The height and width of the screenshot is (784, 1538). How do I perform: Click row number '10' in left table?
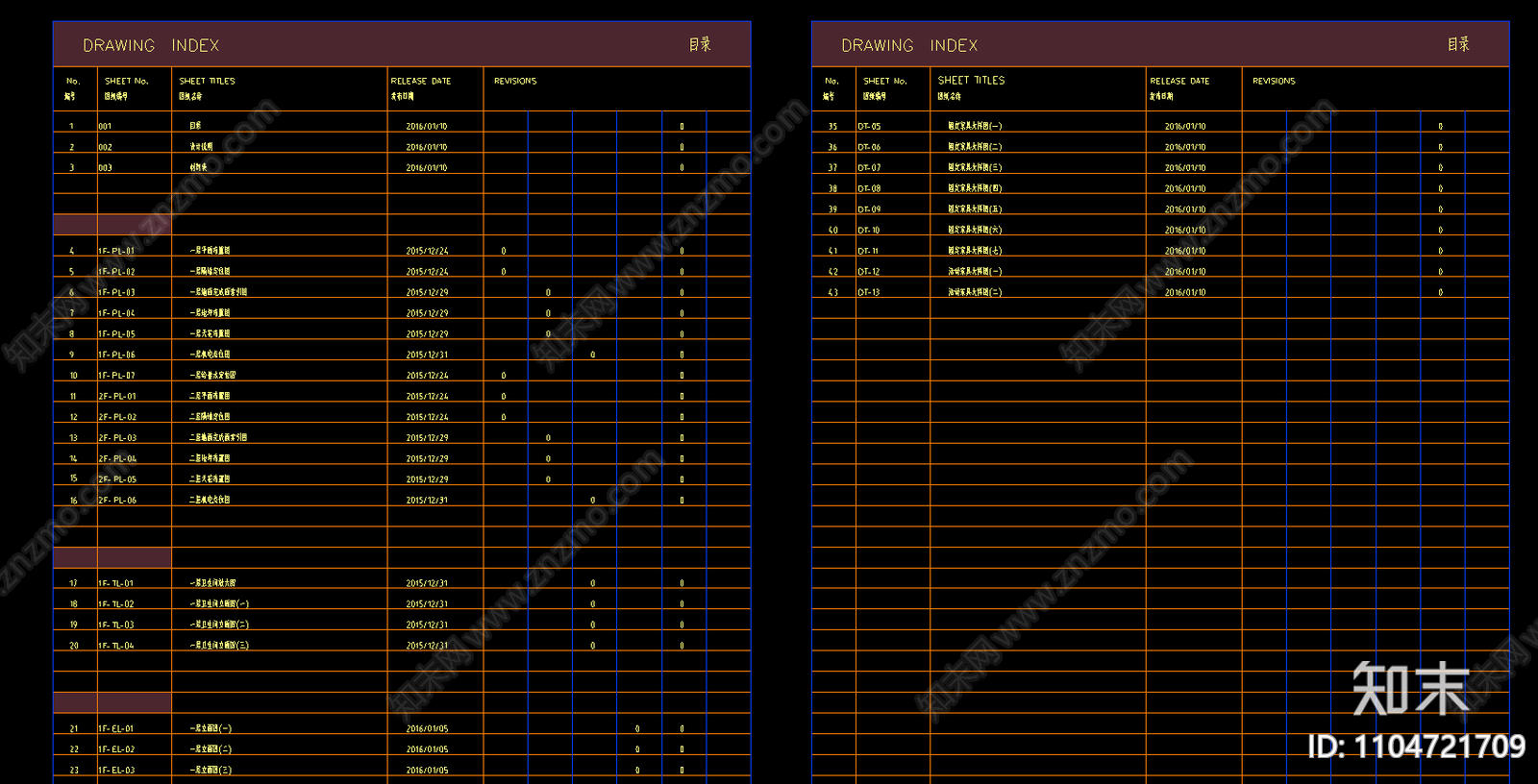tap(73, 376)
